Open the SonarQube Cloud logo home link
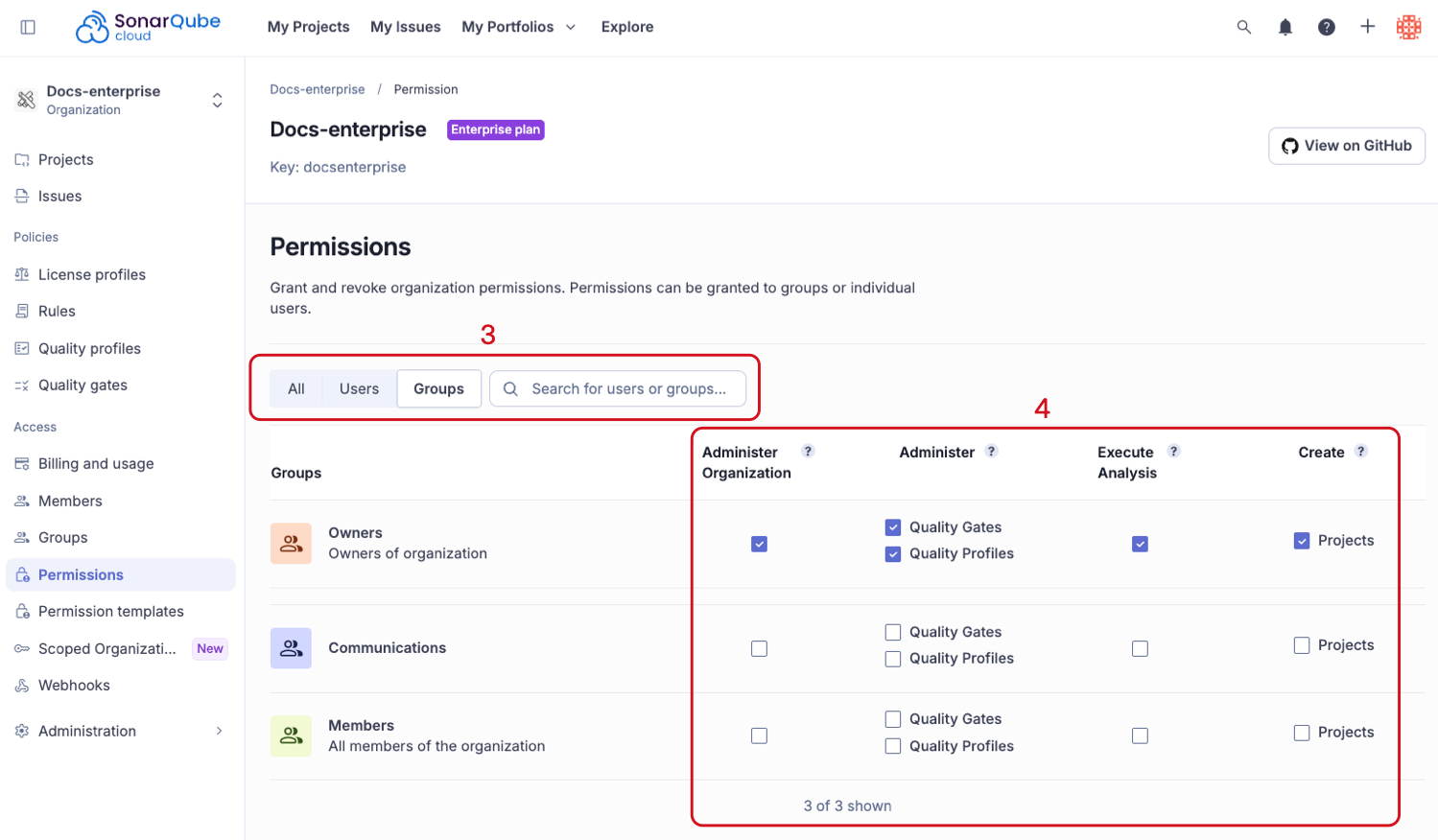Screen dimensions: 1438x840 pos(148,27)
